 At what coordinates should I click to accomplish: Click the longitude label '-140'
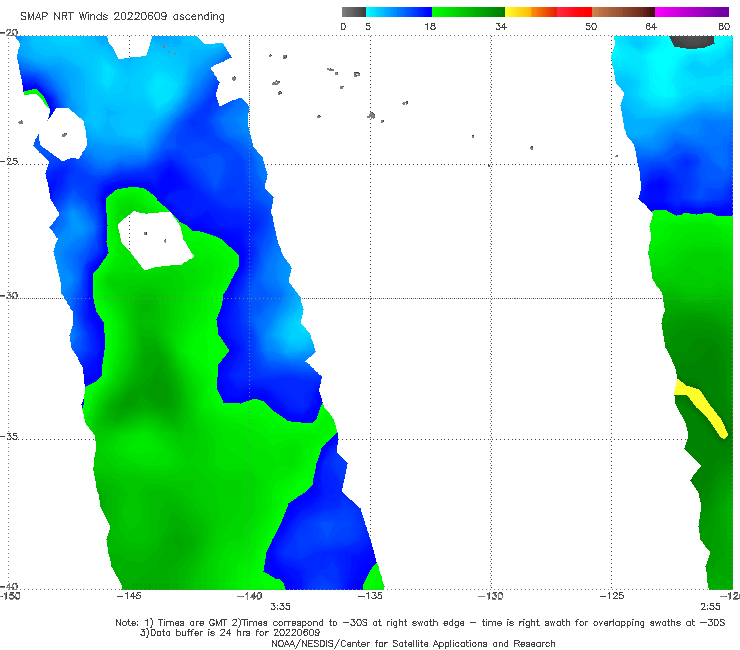coord(249,596)
